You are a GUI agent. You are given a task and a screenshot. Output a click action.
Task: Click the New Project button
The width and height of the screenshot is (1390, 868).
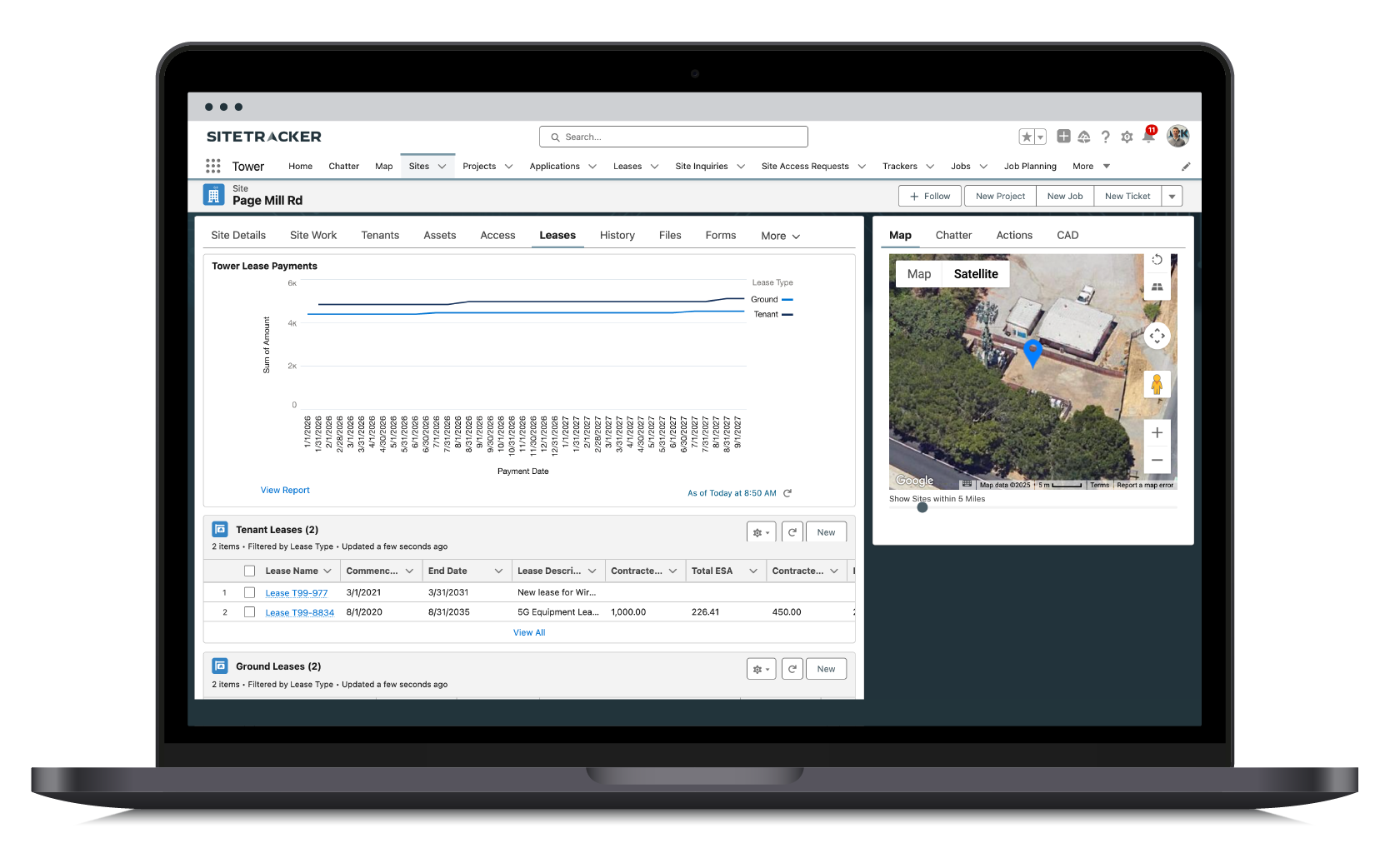[999, 195]
